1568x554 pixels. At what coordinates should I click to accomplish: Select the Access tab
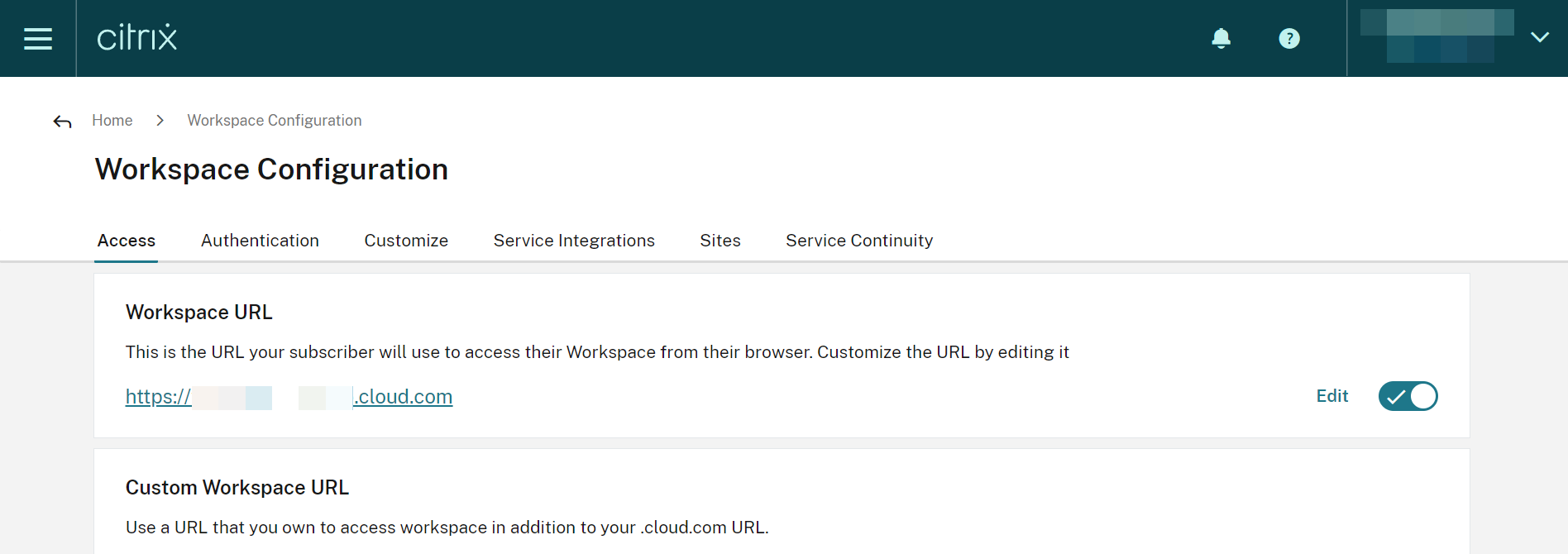[x=127, y=241]
